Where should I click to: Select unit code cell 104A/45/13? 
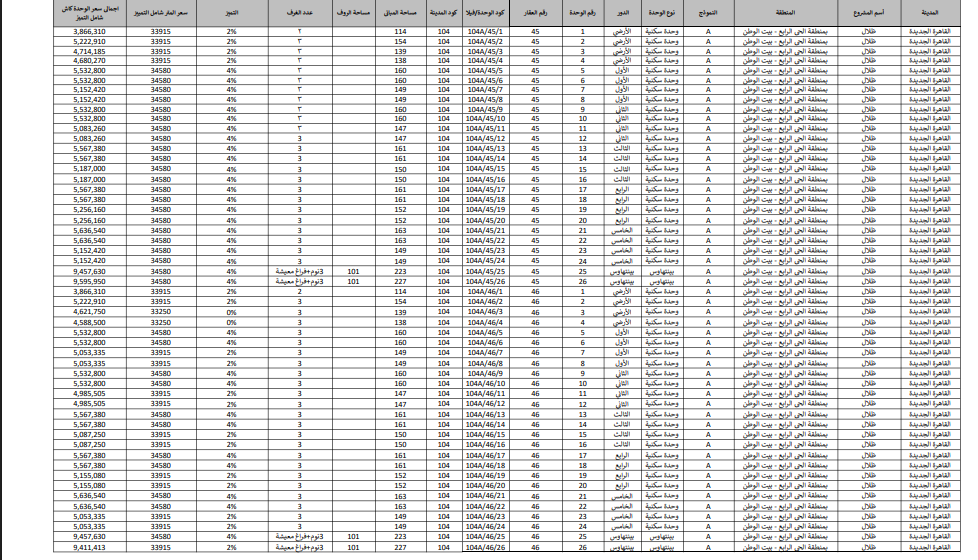[485, 148]
